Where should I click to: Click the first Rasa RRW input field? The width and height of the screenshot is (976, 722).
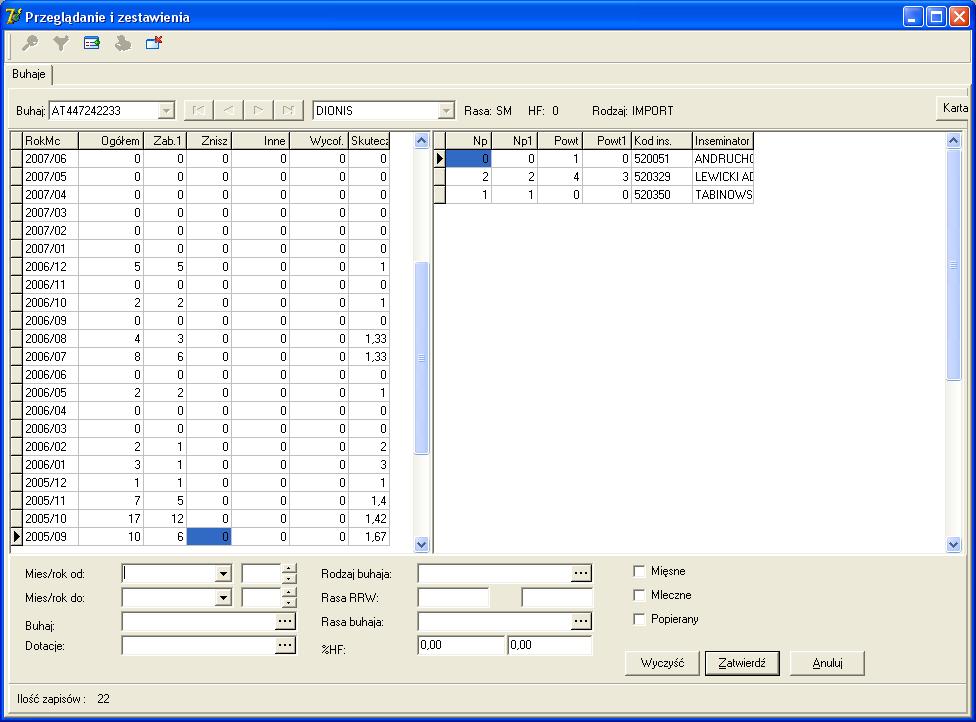pos(453,598)
